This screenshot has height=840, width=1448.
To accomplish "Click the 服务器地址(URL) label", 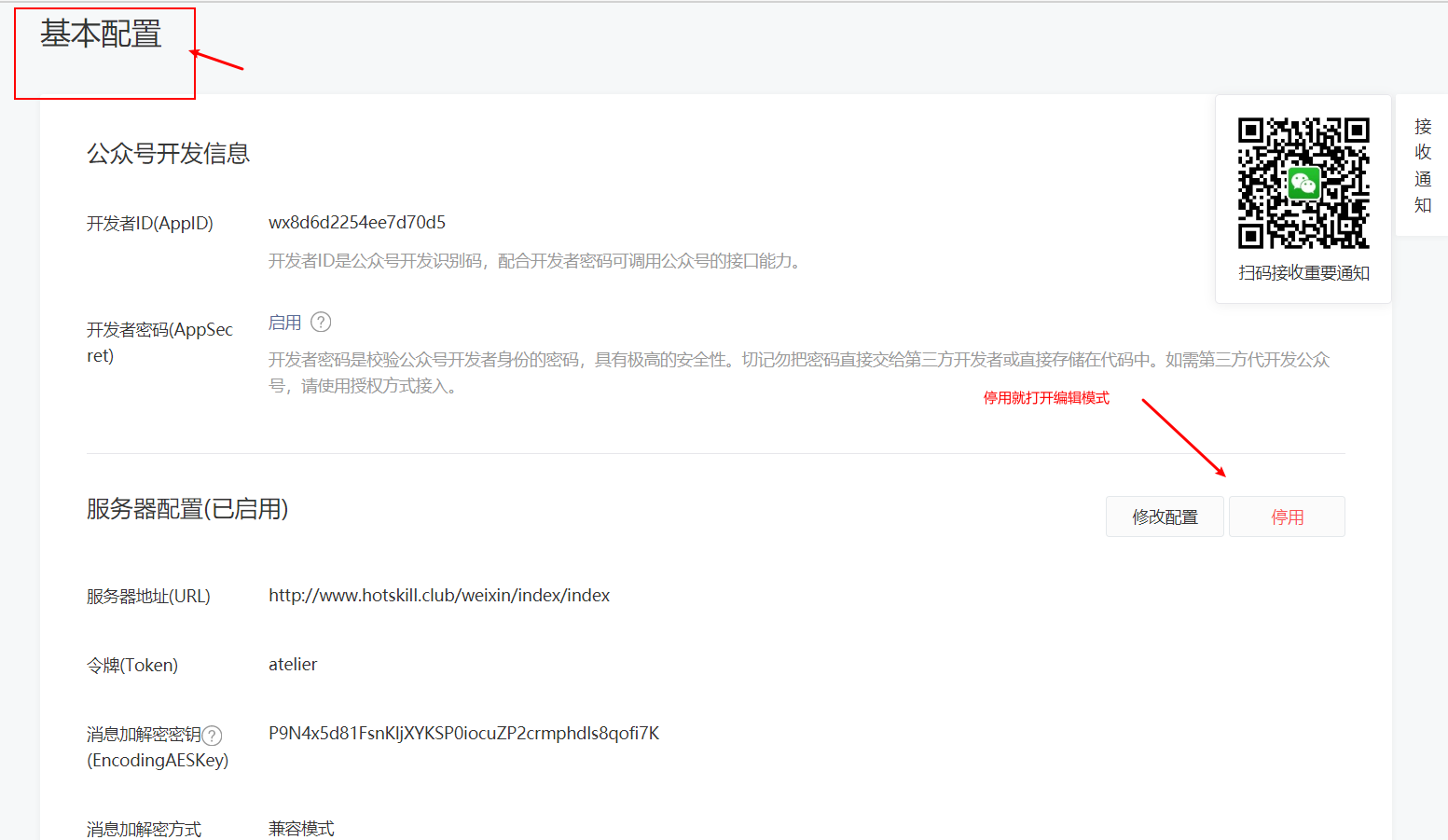I will tap(148, 596).
